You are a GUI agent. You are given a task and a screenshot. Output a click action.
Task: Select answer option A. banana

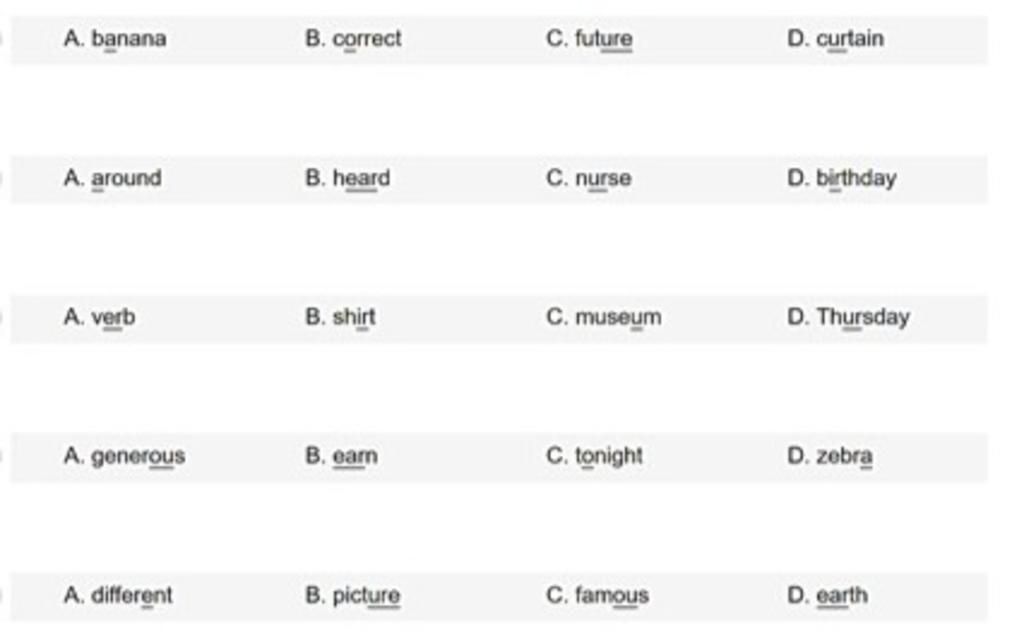[115, 39]
